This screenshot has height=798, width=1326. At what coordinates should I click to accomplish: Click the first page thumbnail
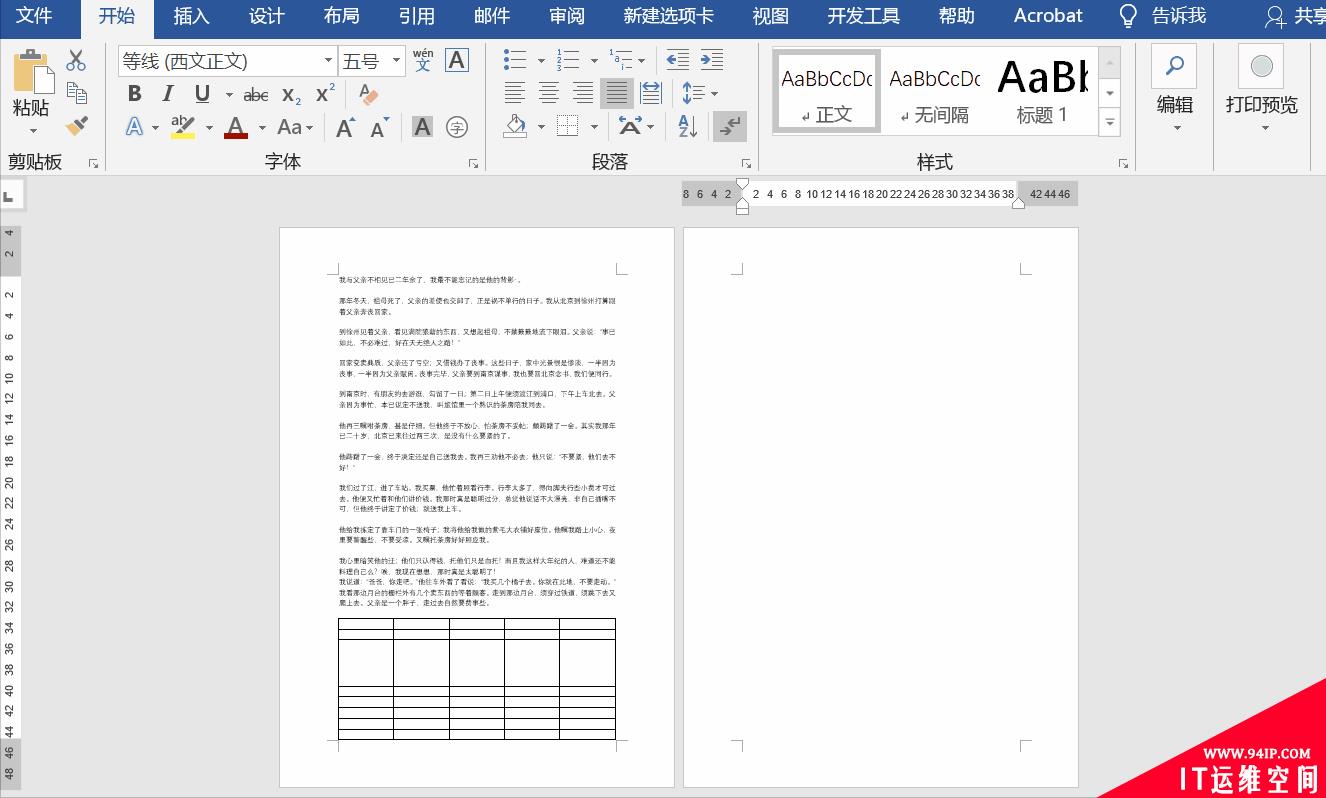(x=477, y=507)
